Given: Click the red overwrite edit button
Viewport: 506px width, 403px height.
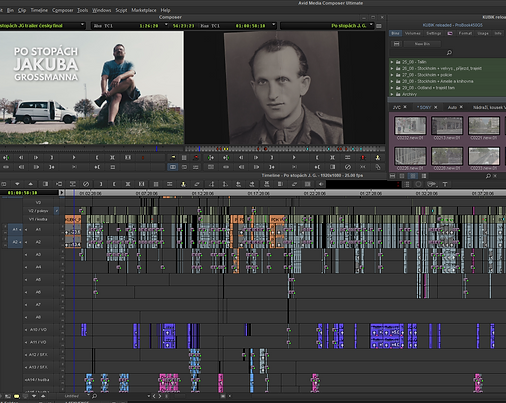Looking at the screenshot, I should [x=196, y=157].
